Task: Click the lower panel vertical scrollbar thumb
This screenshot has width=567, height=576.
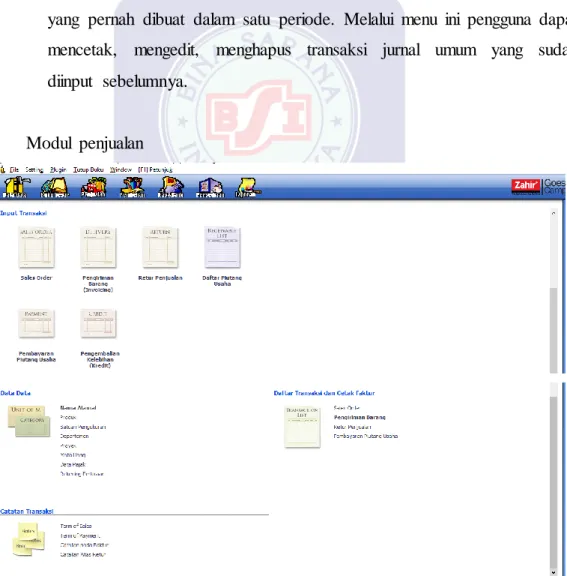Action: coord(553,481)
